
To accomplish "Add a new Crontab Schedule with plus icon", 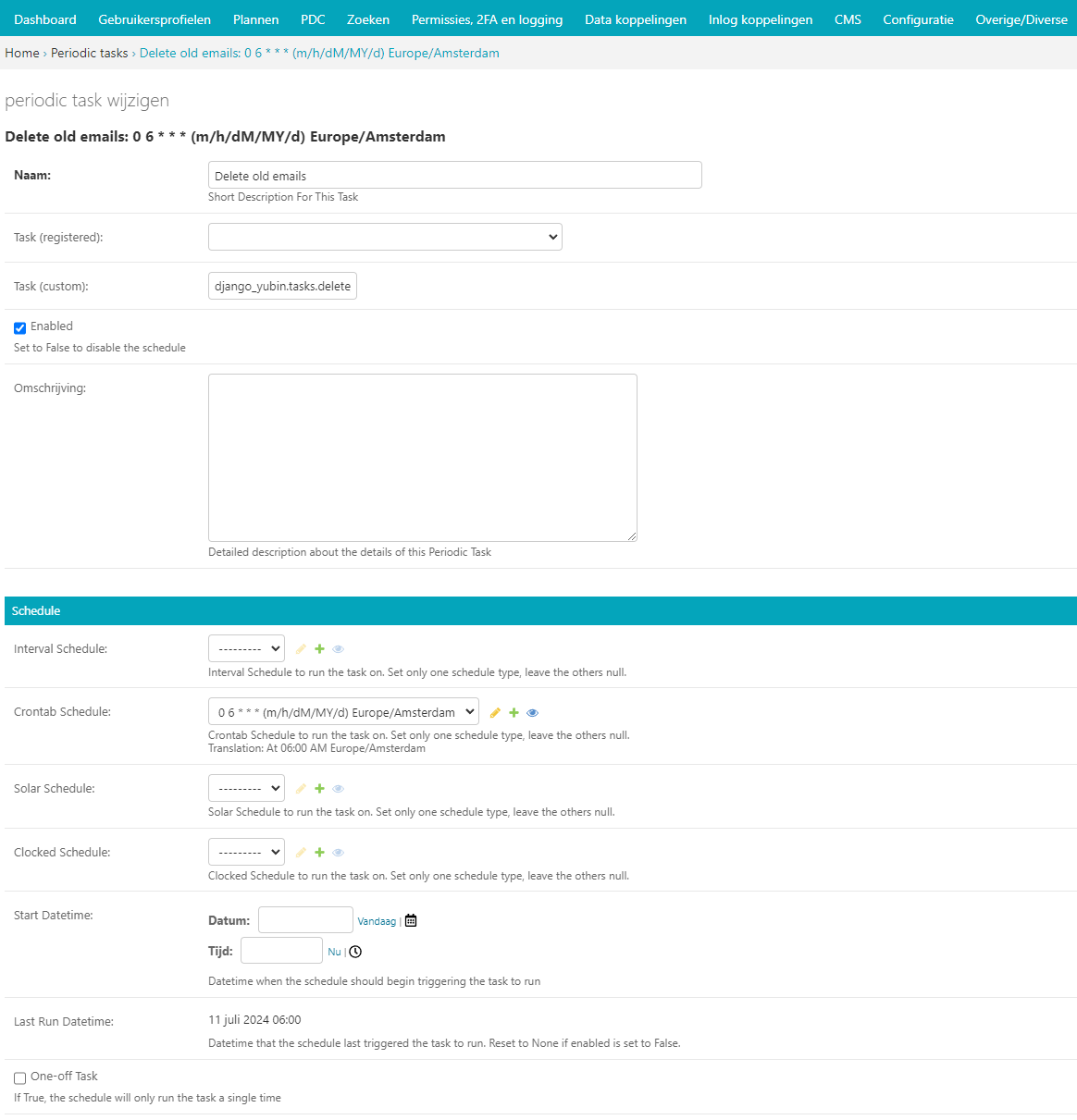I will [x=514, y=713].
